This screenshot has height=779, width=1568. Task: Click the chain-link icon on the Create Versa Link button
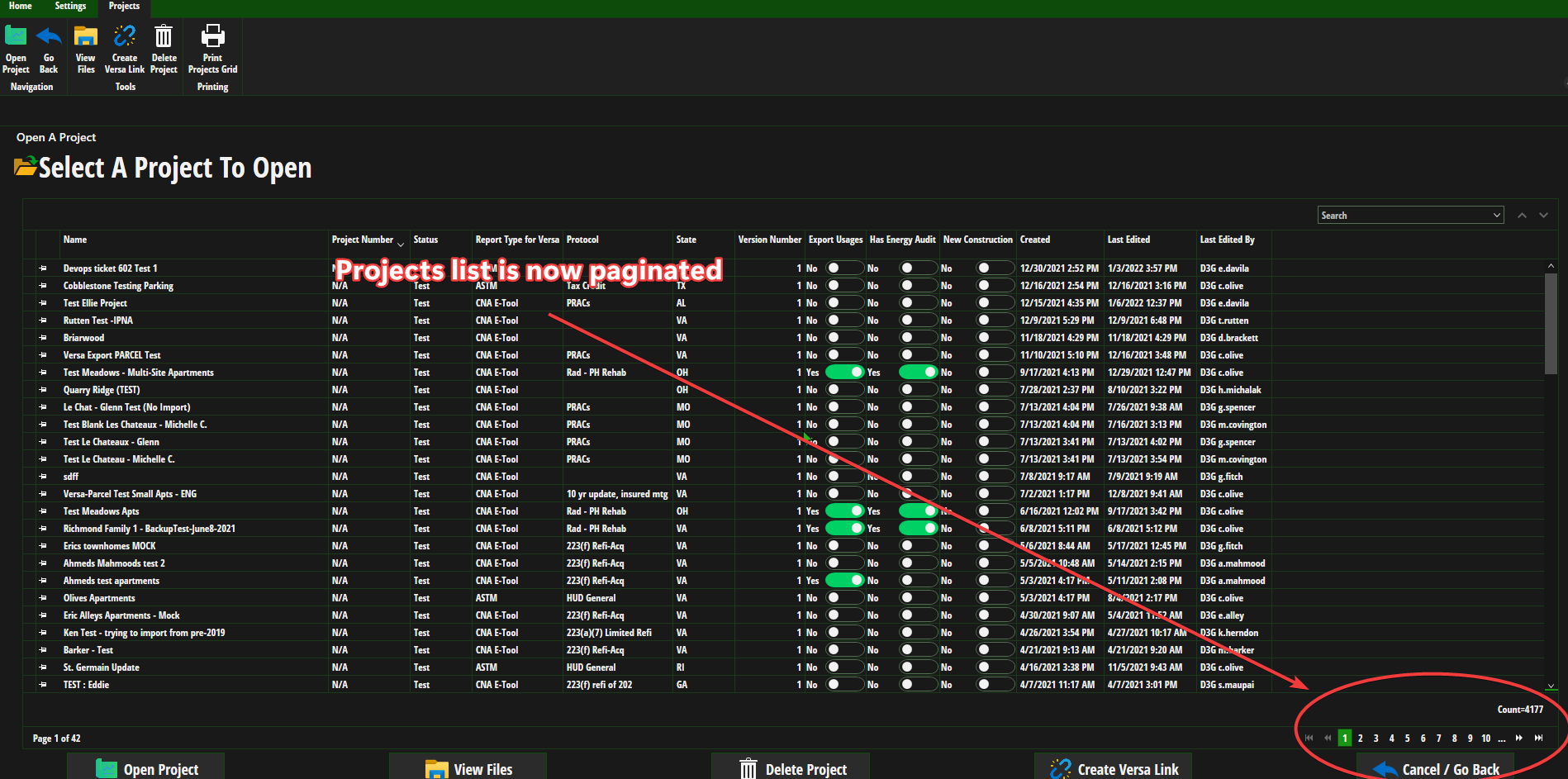pyautogui.click(x=1060, y=768)
